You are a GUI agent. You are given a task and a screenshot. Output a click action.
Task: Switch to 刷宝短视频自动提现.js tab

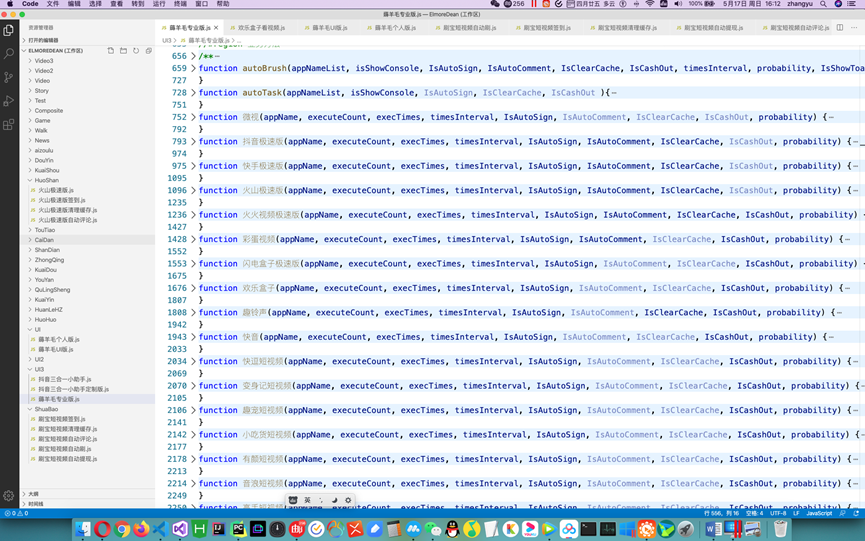point(713,28)
